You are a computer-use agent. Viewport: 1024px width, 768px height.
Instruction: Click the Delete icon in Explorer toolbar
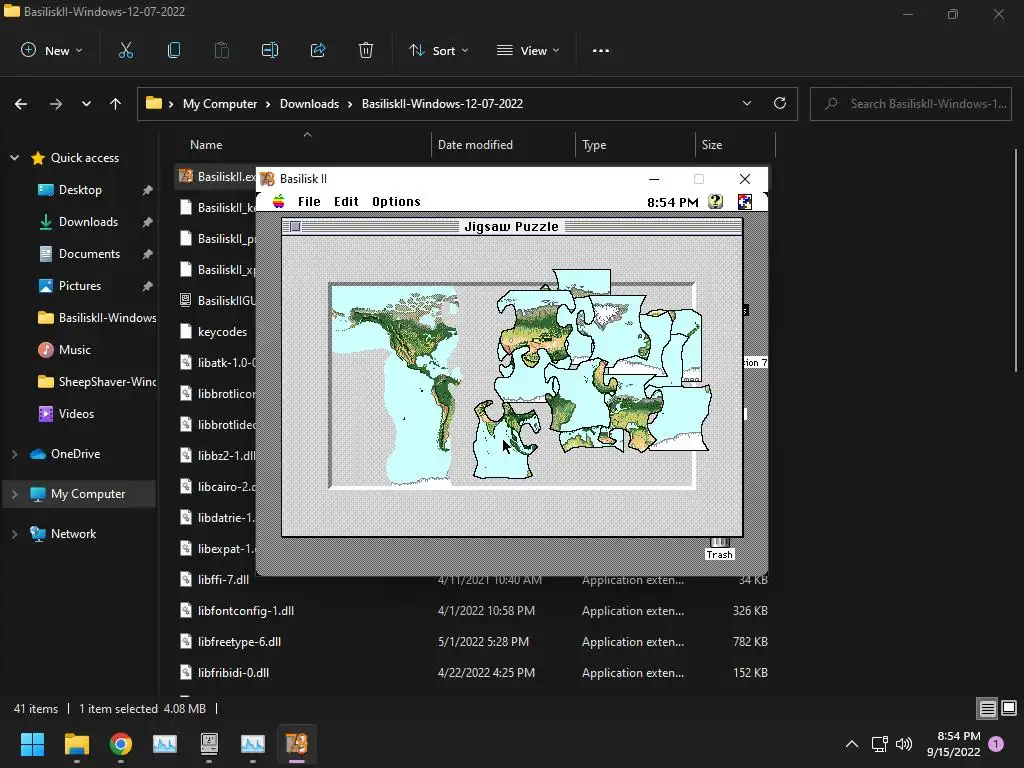click(x=366, y=50)
